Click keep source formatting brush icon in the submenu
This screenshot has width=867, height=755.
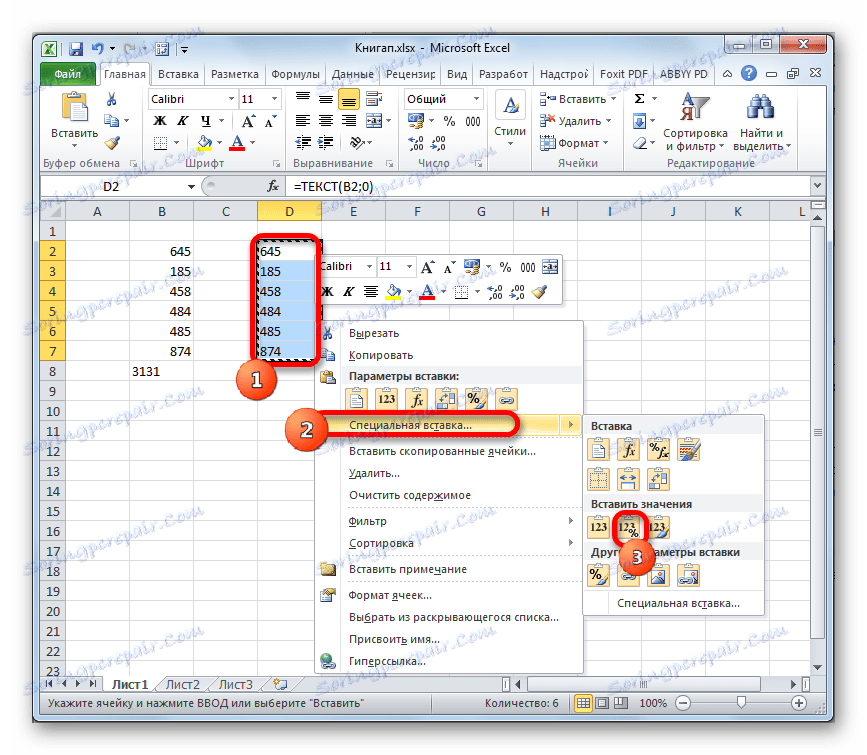tap(688, 450)
